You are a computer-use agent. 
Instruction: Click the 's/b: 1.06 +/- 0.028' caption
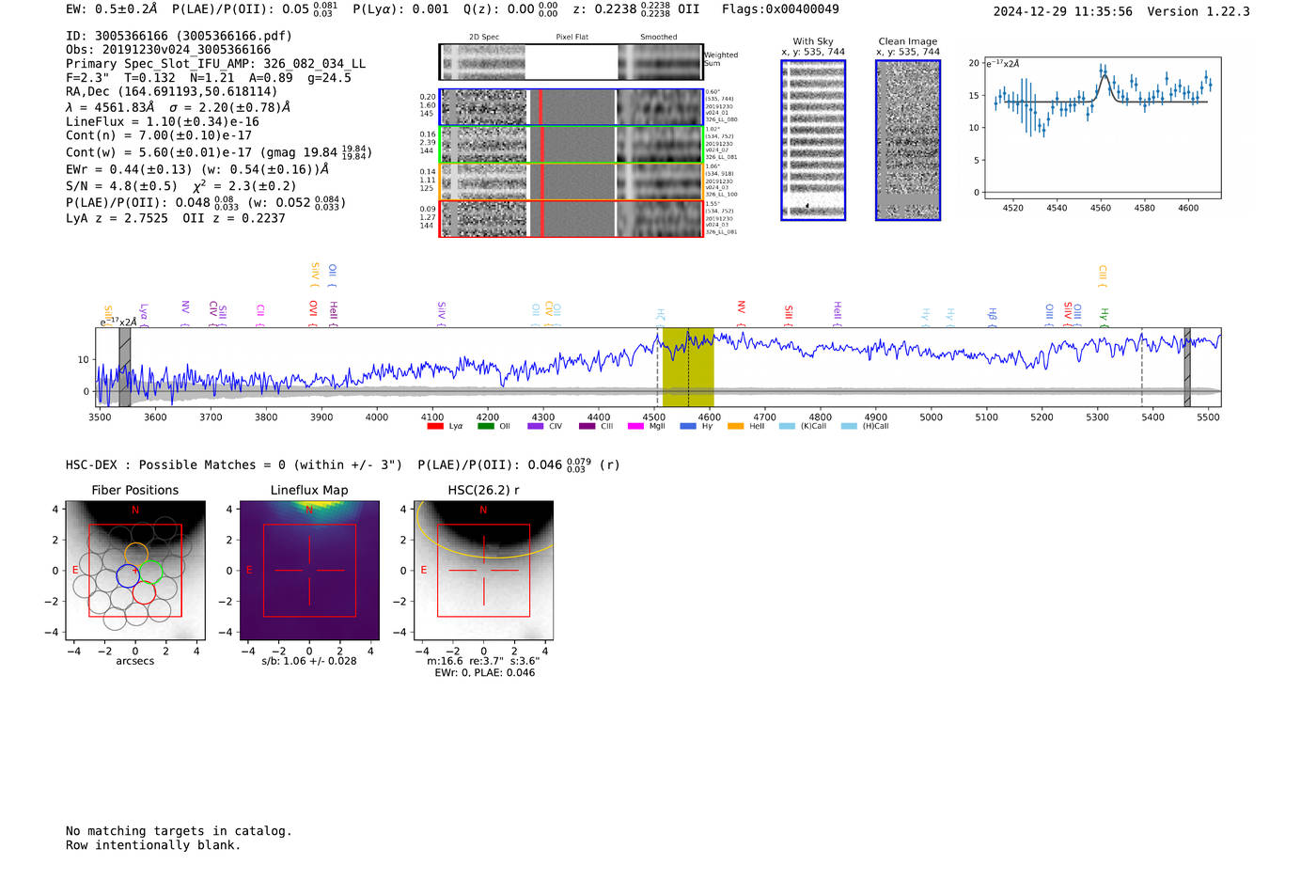(309, 661)
